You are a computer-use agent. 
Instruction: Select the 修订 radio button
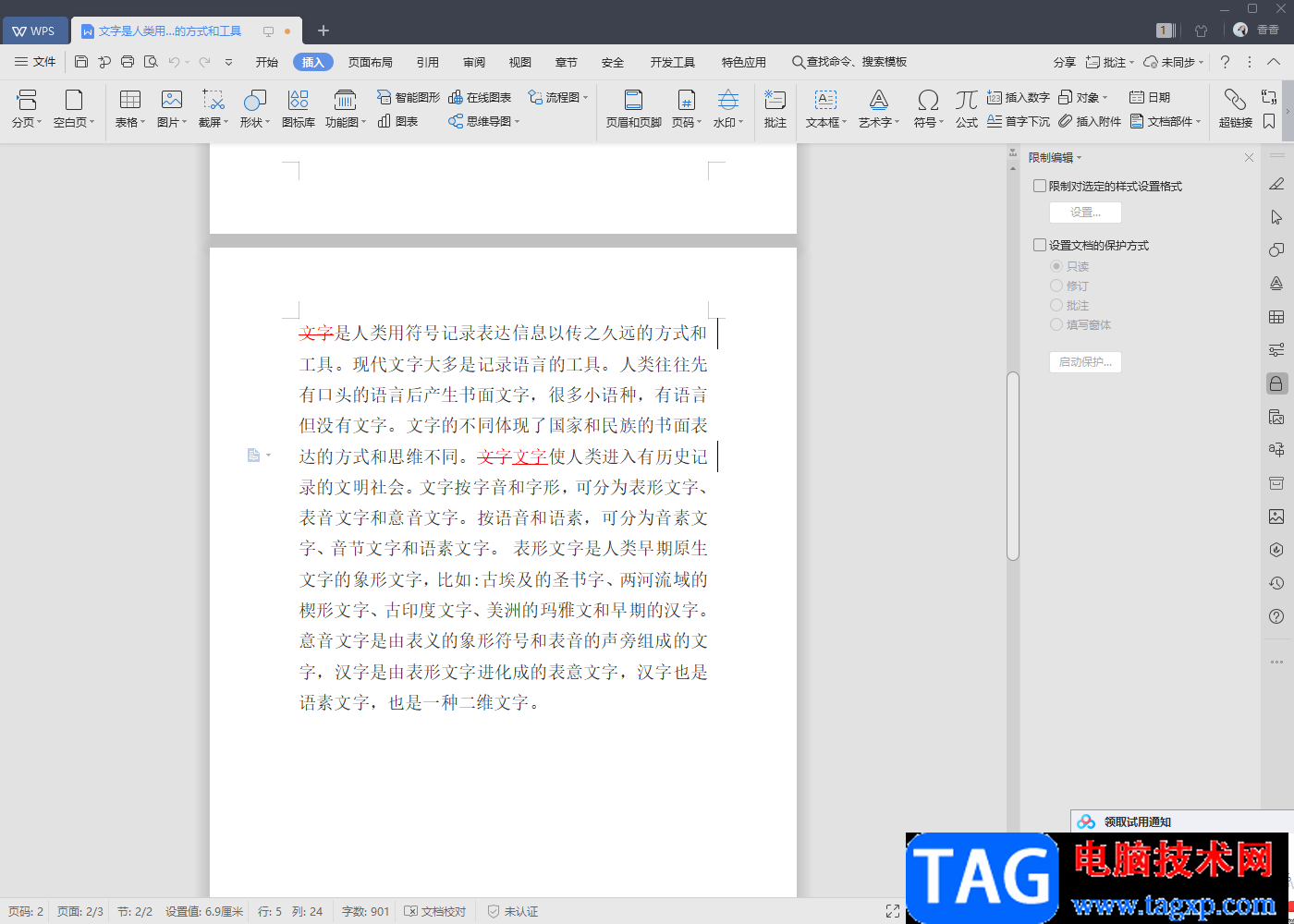(x=1056, y=286)
